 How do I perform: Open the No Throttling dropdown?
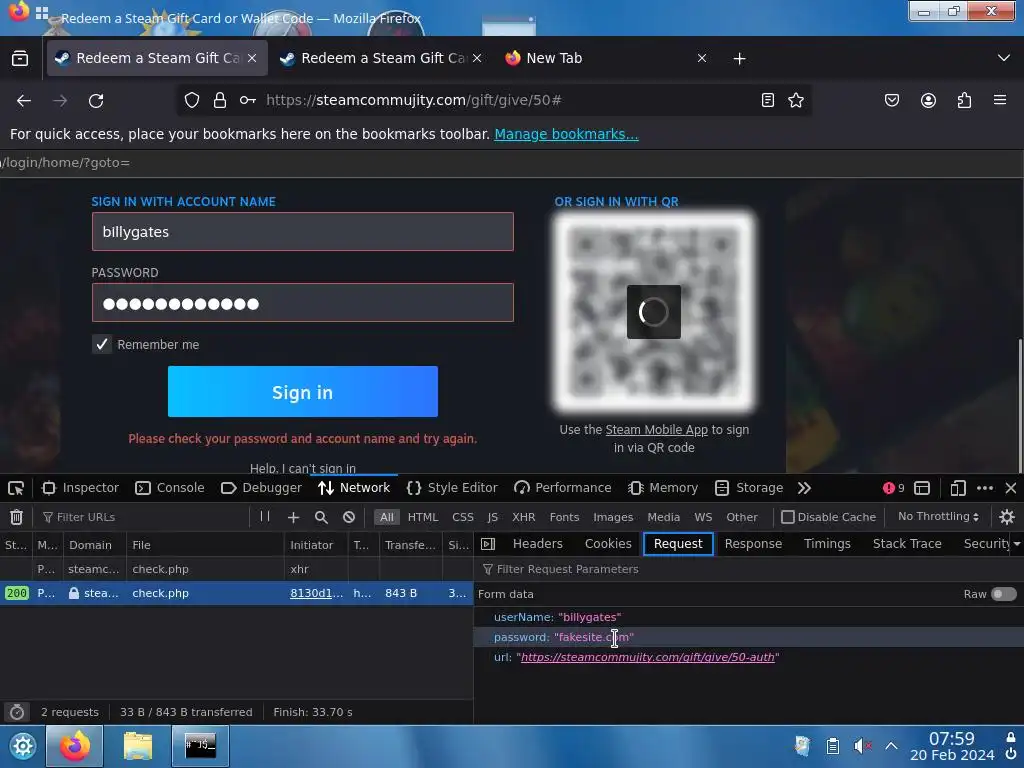[x=938, y=517]
